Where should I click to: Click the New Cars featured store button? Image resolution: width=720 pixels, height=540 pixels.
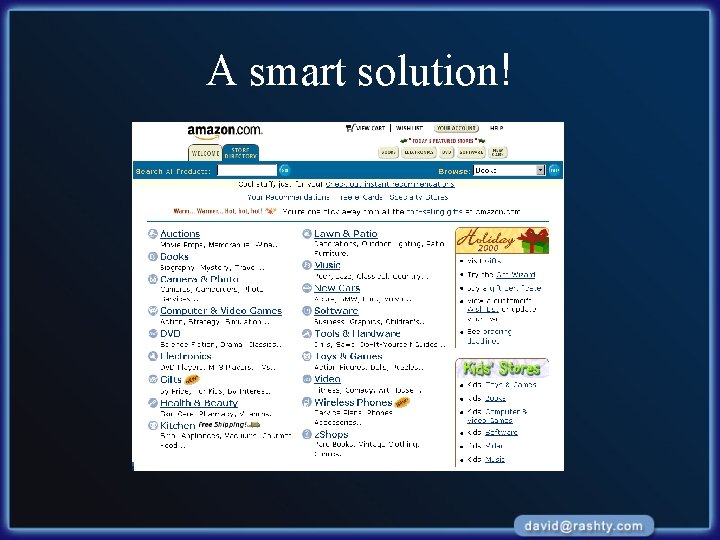coord(498,152)
